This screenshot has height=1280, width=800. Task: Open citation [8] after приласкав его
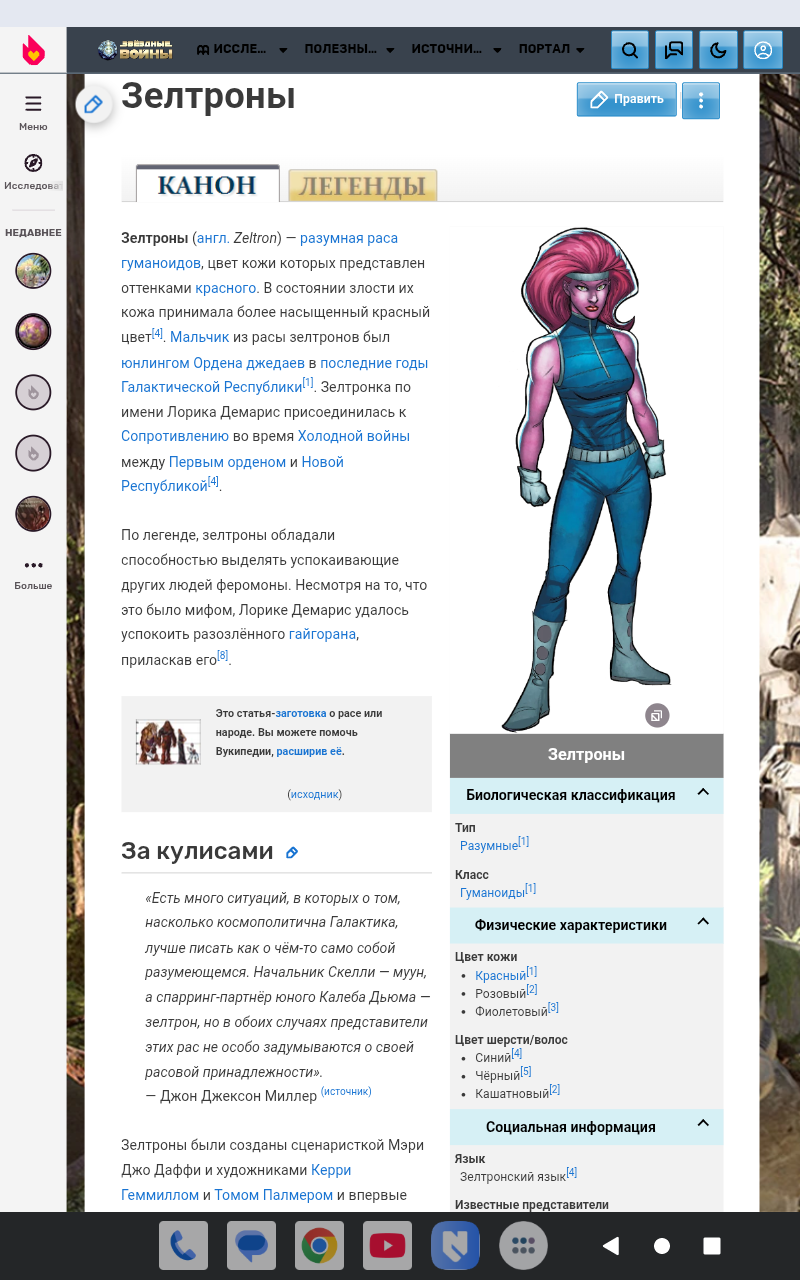223,656
